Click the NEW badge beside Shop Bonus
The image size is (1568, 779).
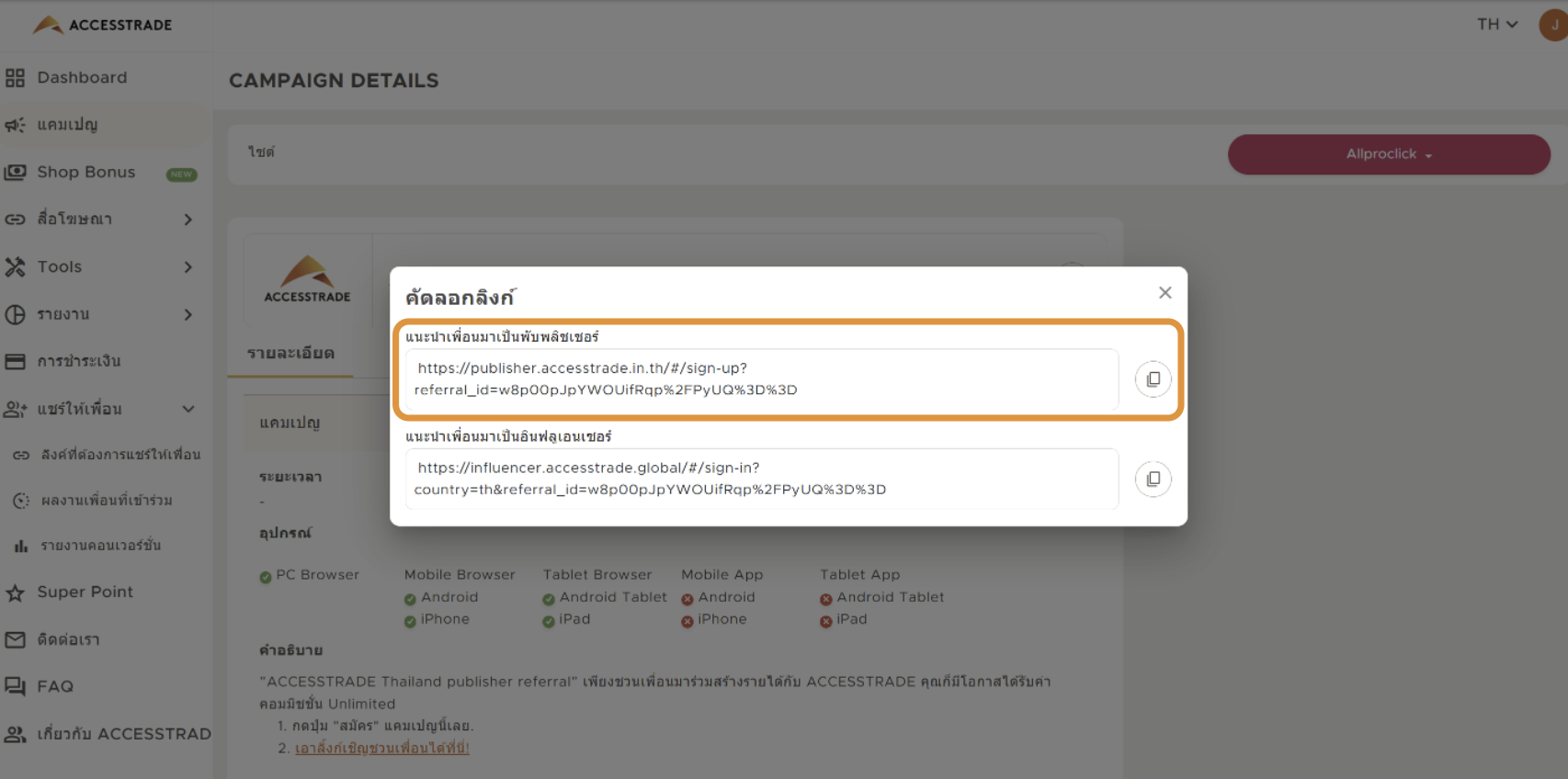coord(182,175)
